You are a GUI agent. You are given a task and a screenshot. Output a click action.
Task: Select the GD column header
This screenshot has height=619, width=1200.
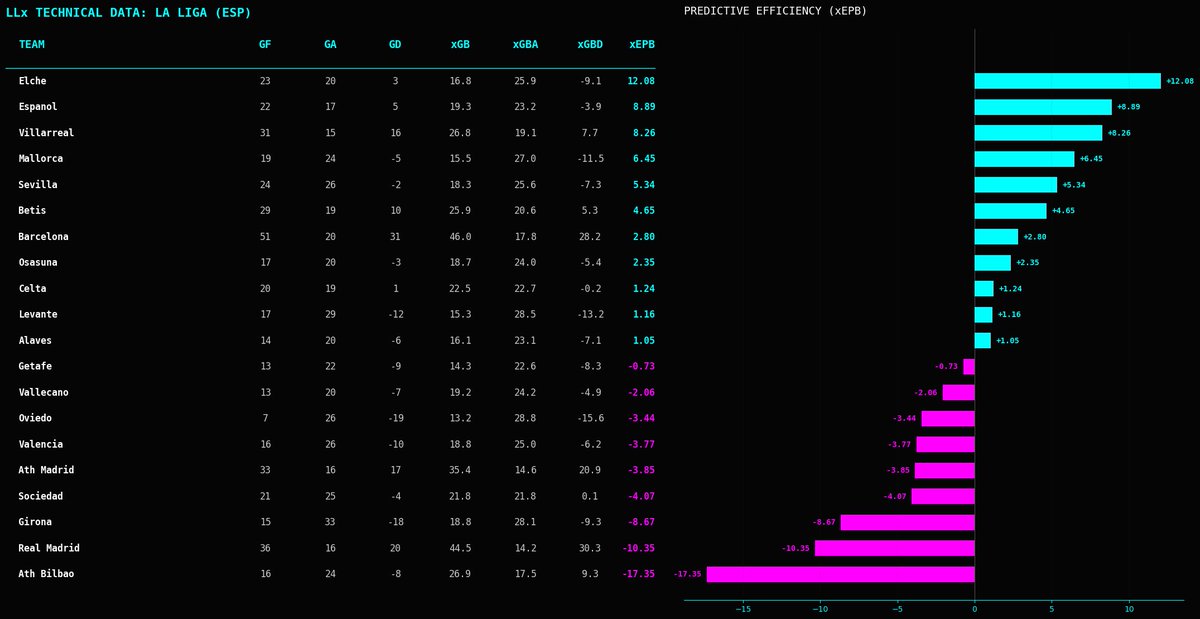pyautogui.click(x=395, y=45)
